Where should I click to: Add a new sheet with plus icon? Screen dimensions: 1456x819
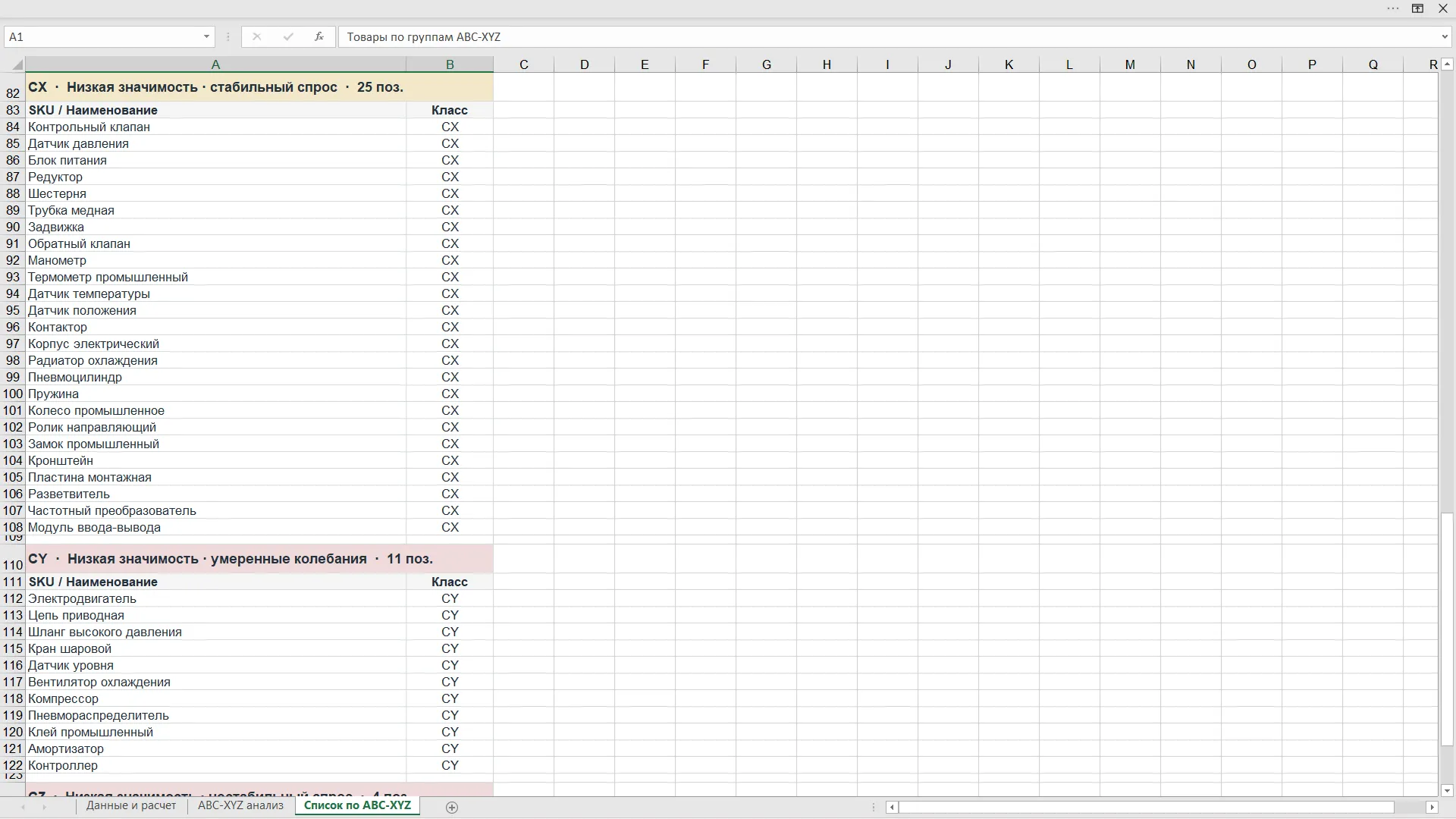click(452, 808)
